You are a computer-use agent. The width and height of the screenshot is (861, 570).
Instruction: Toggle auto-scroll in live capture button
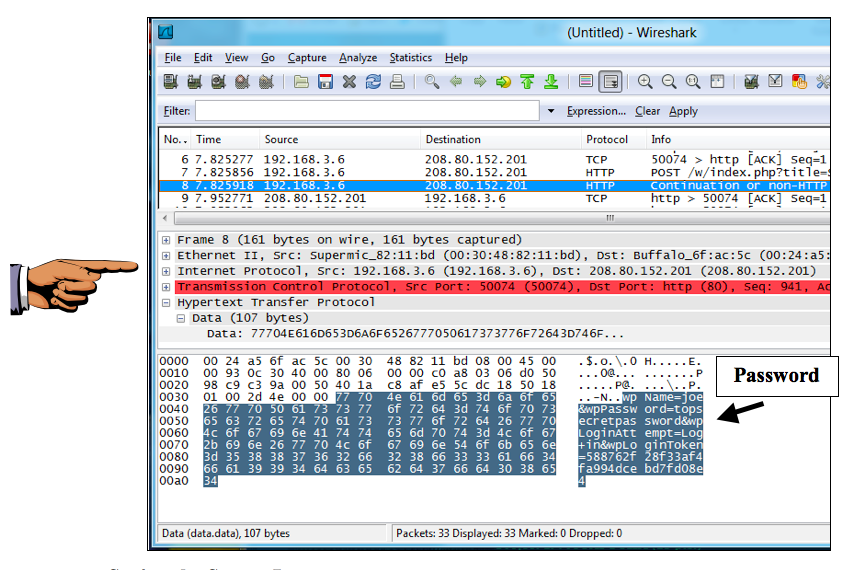click(x=610, y=82)
